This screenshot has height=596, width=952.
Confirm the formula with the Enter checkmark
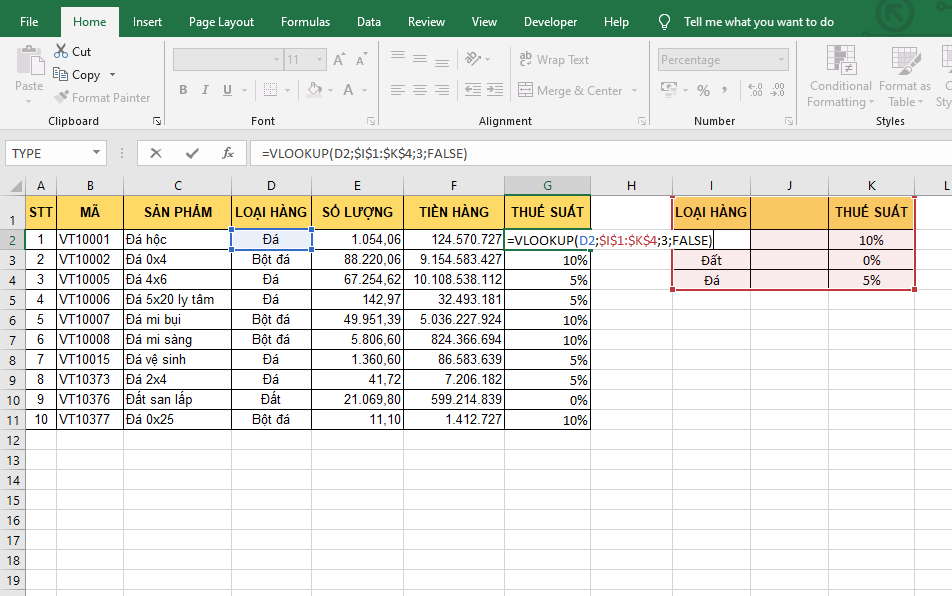tap(192, 153)
